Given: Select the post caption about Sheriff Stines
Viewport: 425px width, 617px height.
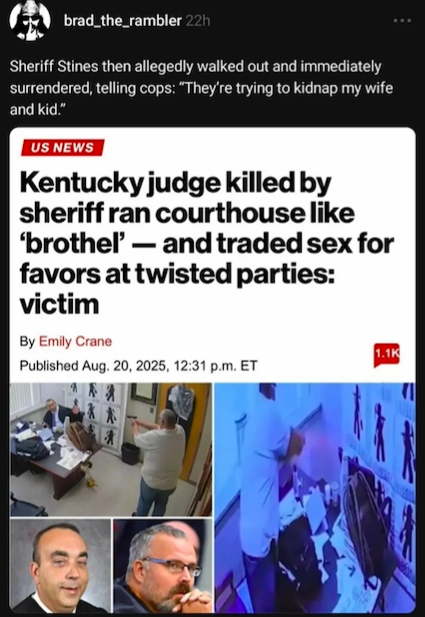Looking at the screenshot, I should (x=201, y=88).
